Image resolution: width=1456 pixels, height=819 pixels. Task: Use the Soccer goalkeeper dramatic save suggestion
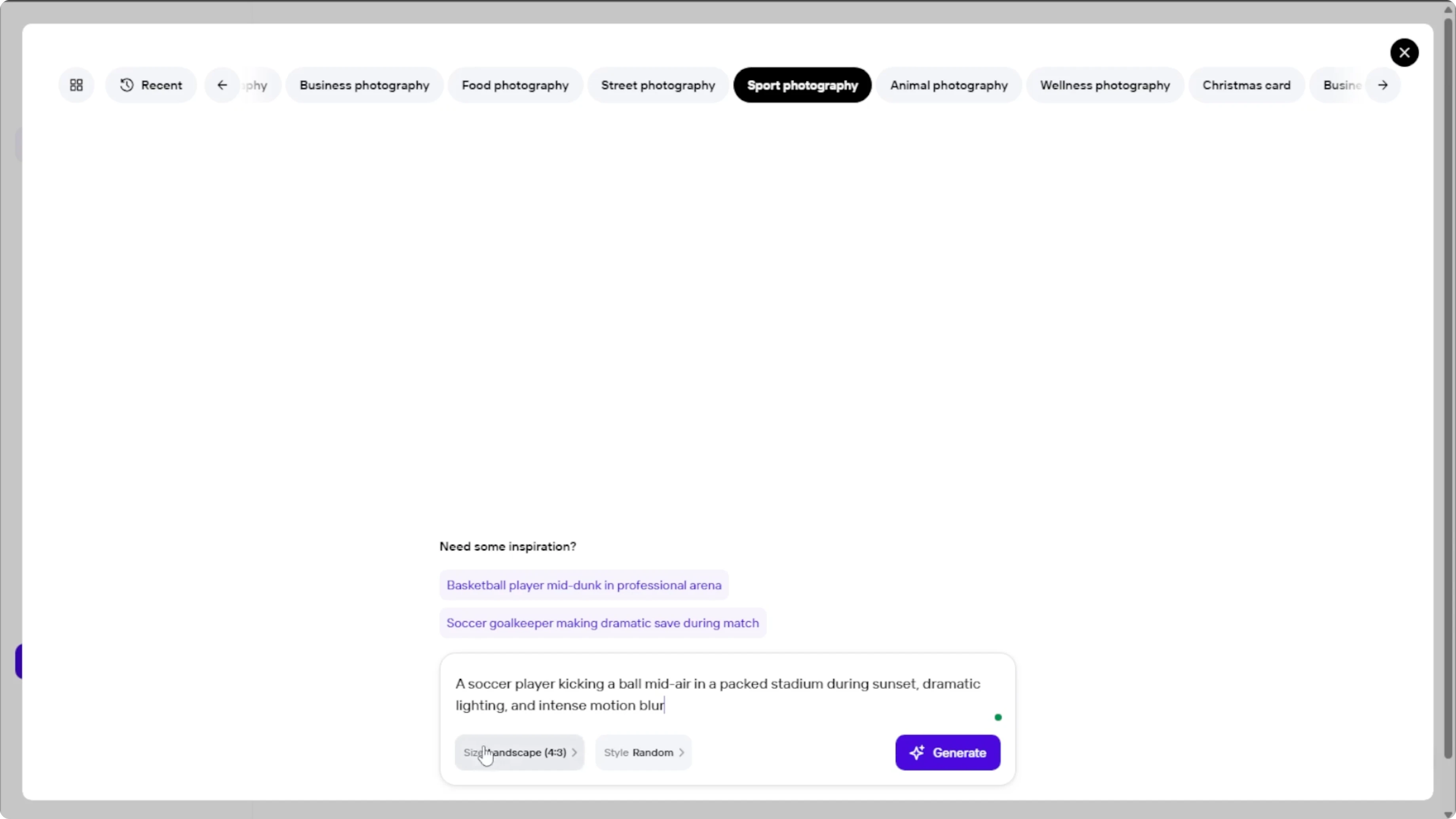(603, 623)
